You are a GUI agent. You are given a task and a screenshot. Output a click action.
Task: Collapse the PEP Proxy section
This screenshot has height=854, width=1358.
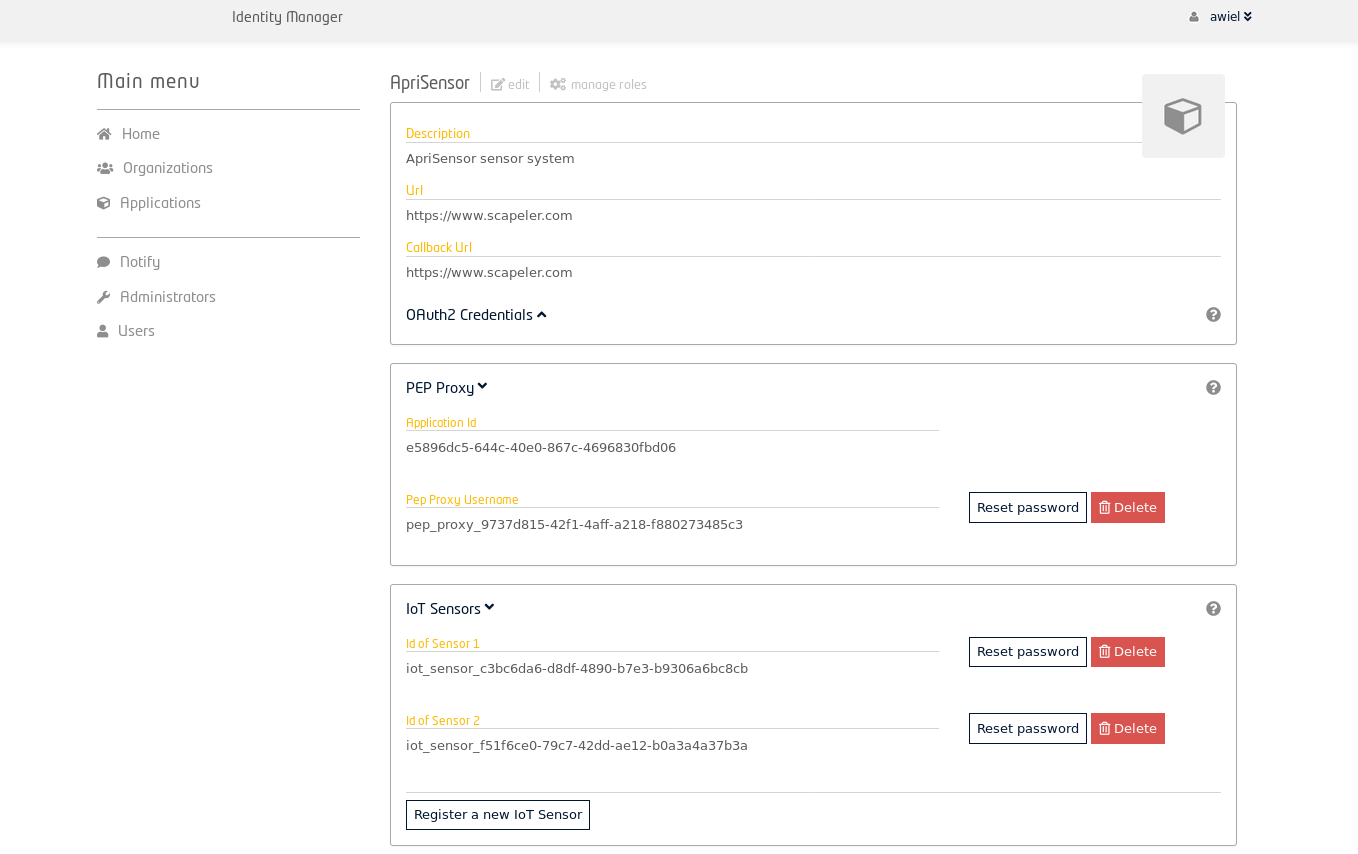[446, 388]
